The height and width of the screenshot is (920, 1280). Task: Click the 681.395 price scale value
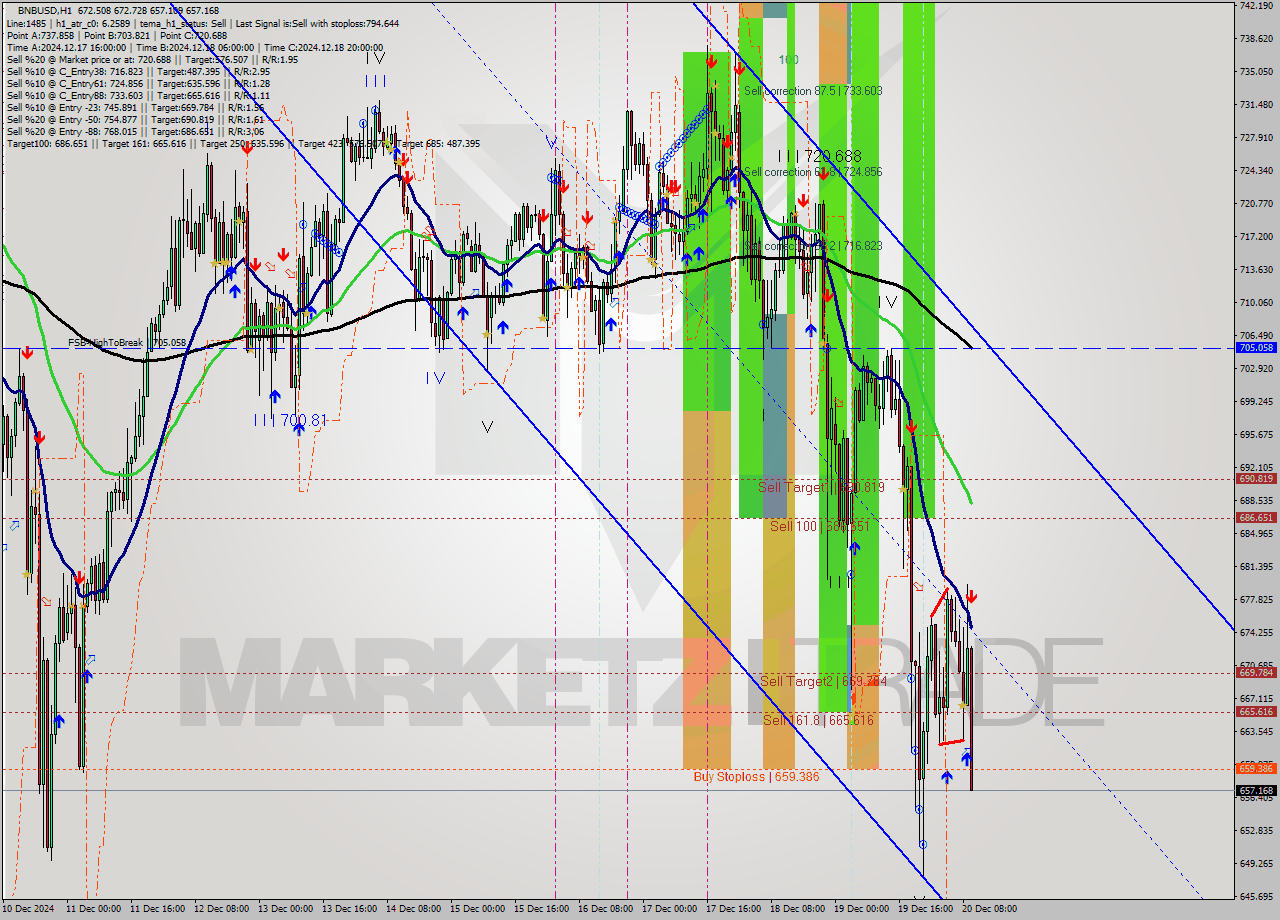tap(1255, 567)
